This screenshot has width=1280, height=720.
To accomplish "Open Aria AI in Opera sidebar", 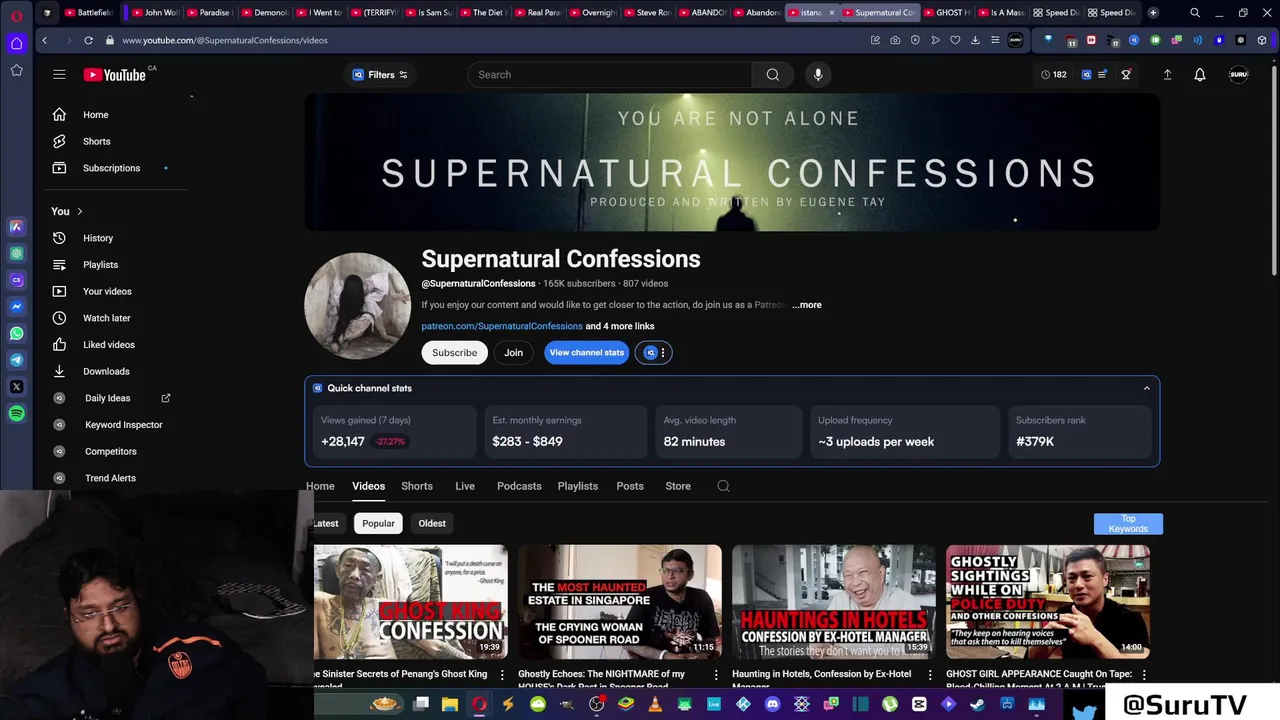I will point(17,226).
